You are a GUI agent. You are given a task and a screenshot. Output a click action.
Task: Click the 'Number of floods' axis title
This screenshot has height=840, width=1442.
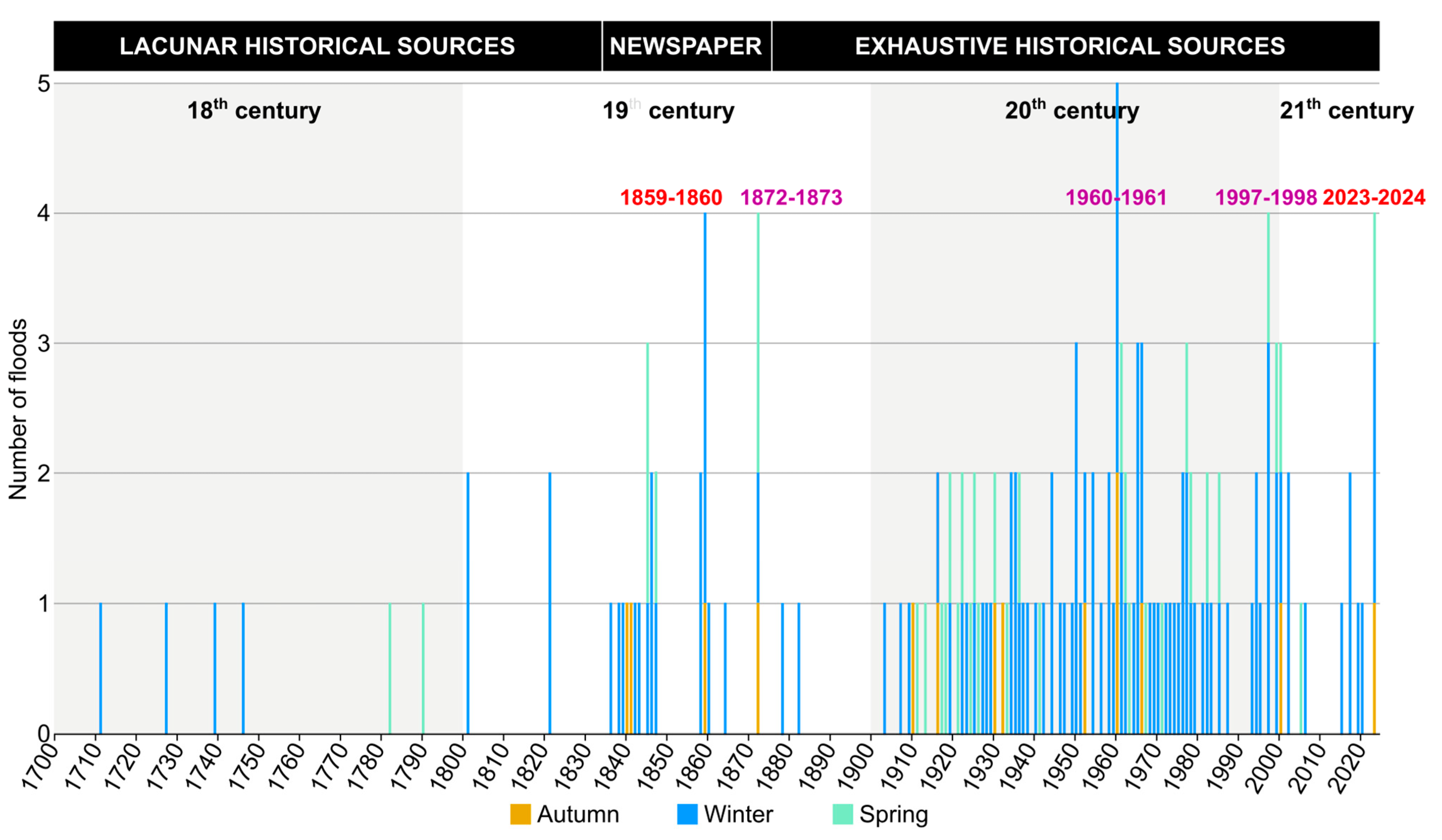18,409
